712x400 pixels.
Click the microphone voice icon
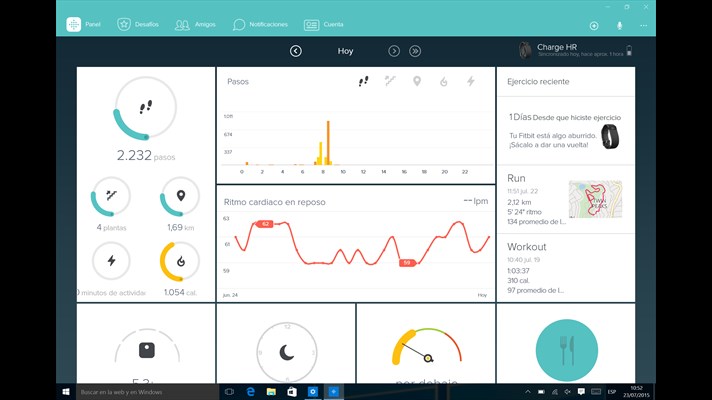click(x=619, y=25)
